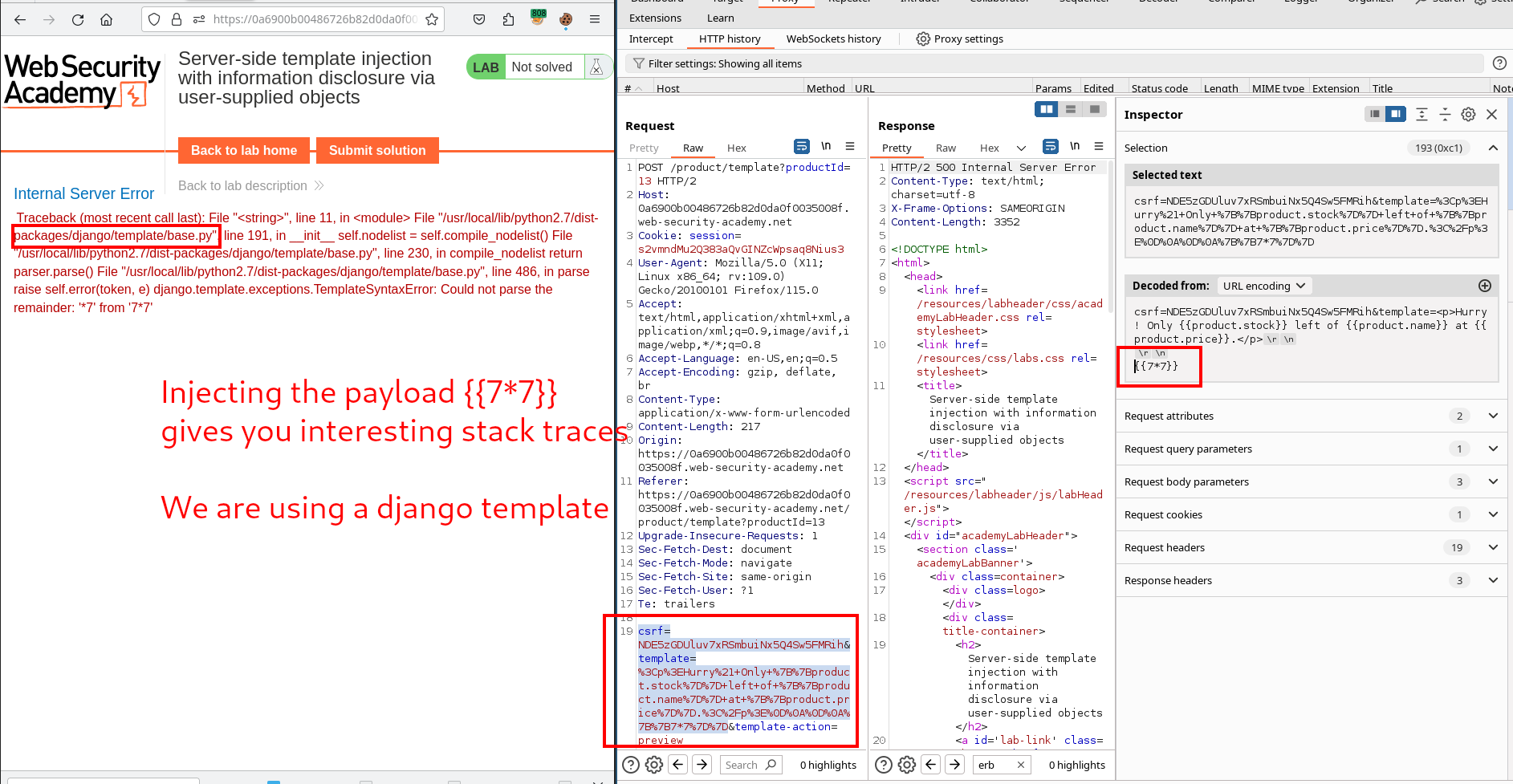Toggle word wrap in the Response panel

click(x=1051, y=146)
